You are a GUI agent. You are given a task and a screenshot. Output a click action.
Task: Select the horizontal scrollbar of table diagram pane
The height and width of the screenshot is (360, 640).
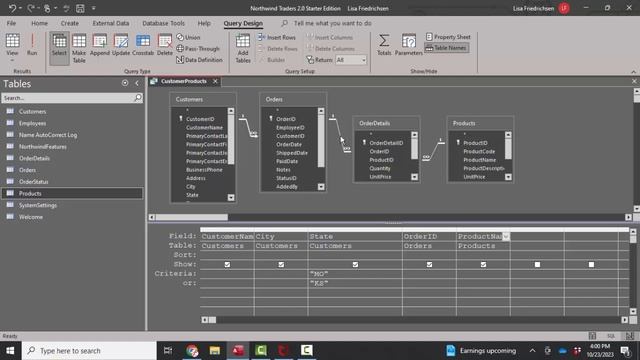pyautogui.click(x=191, y=217)
